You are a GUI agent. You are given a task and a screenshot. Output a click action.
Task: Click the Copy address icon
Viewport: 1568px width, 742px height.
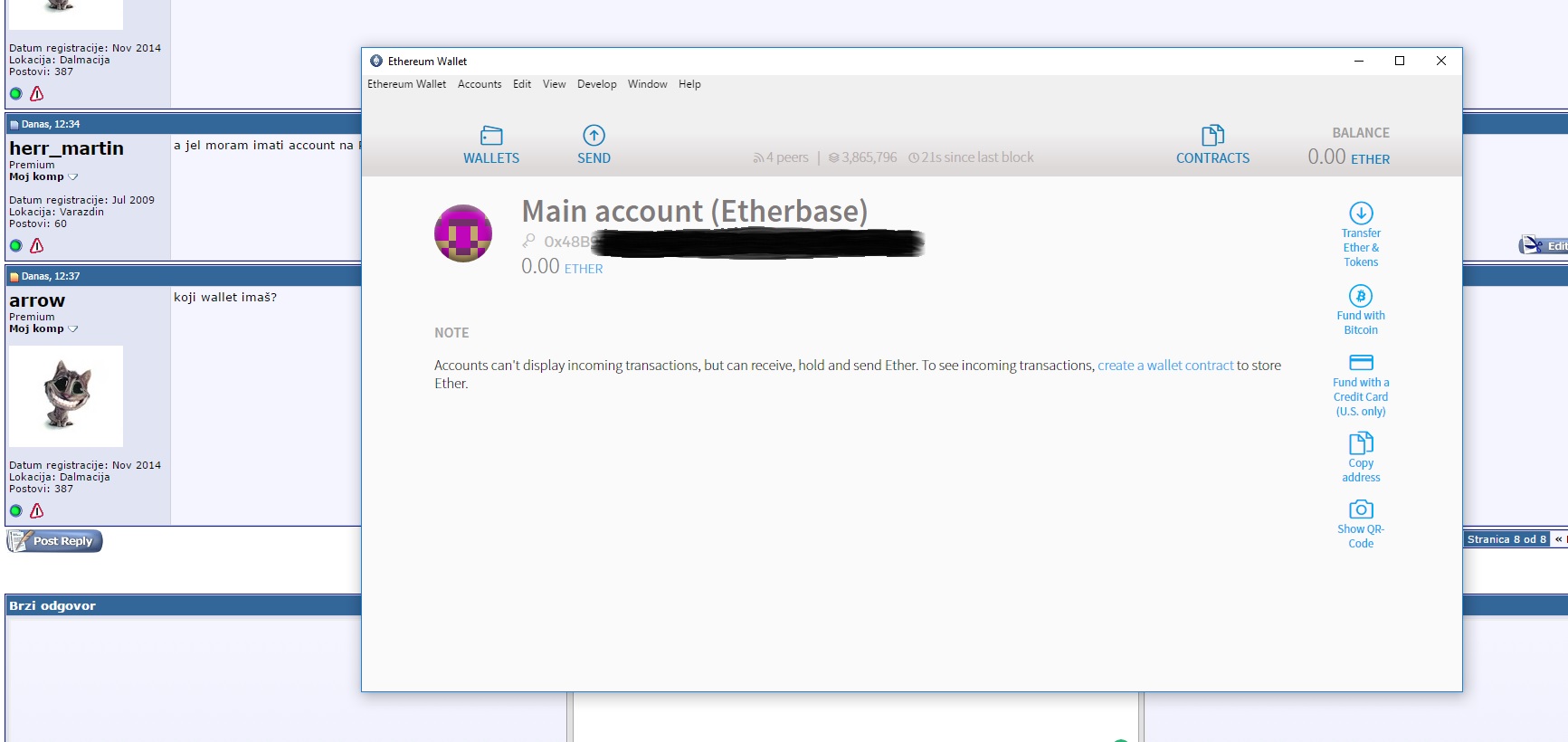click(1361, 443)
